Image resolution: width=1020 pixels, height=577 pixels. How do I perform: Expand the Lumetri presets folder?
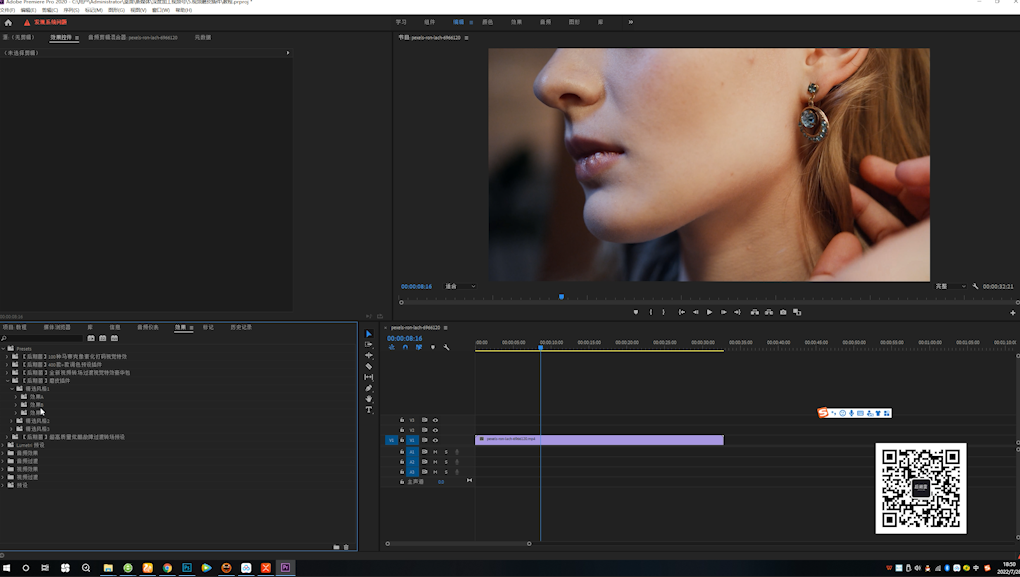[4, 445]
